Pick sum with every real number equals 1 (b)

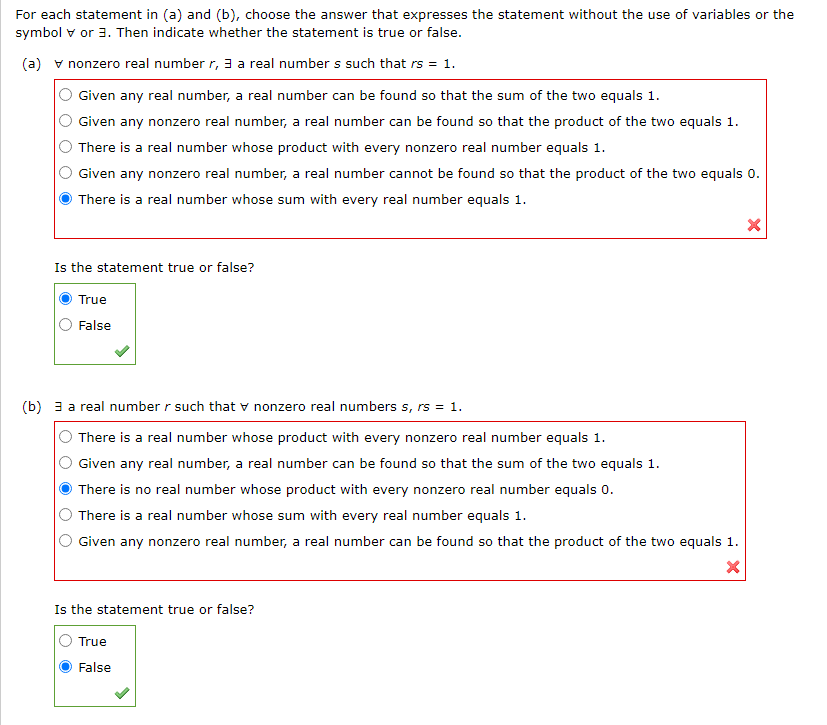coord(64,515)
